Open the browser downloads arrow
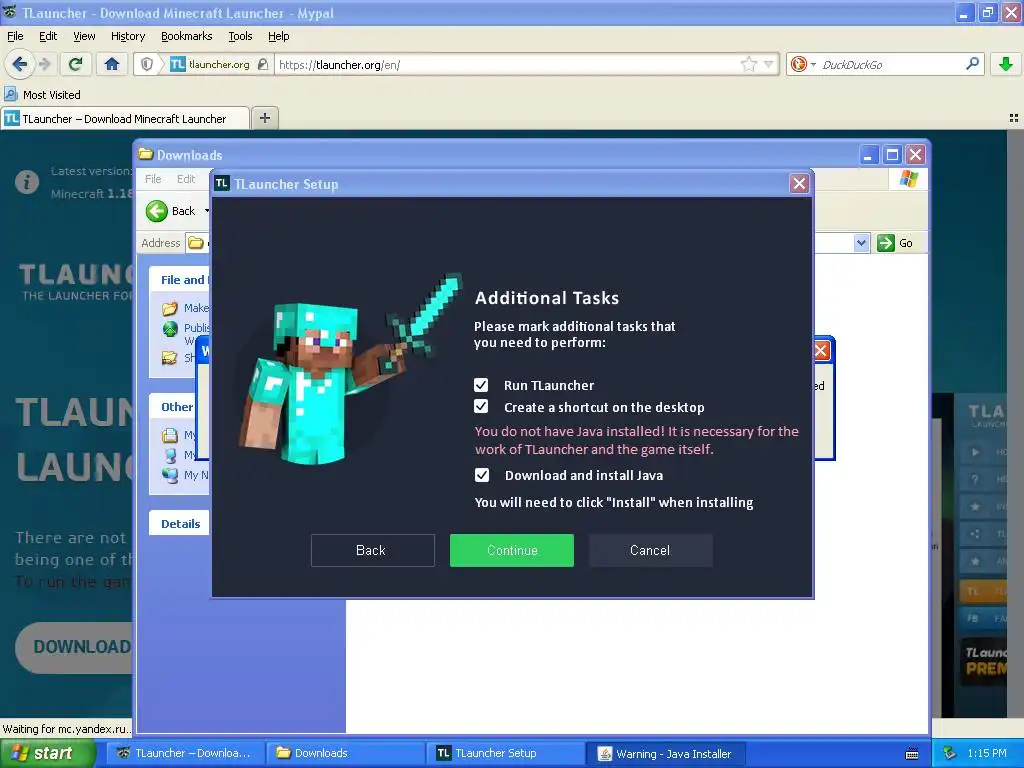Screen dimensions: 1024x768 click(1006, 64)
